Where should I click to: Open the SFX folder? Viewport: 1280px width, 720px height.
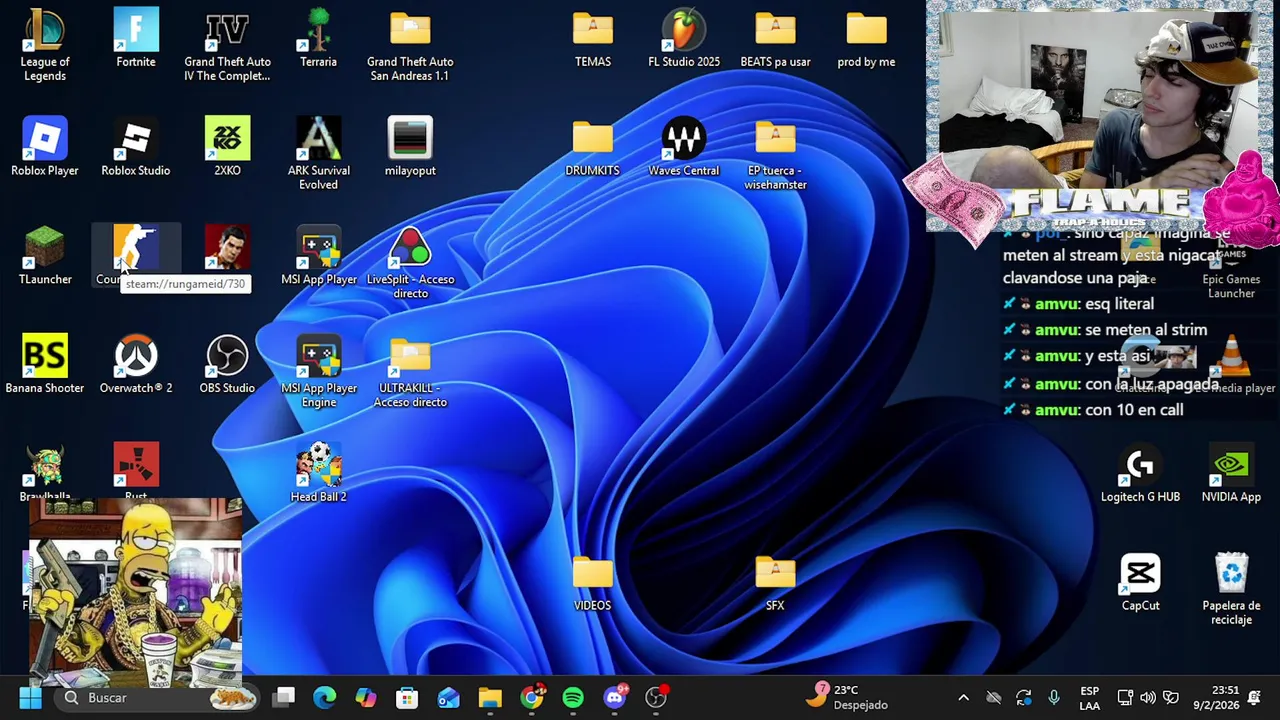[775, 582]
